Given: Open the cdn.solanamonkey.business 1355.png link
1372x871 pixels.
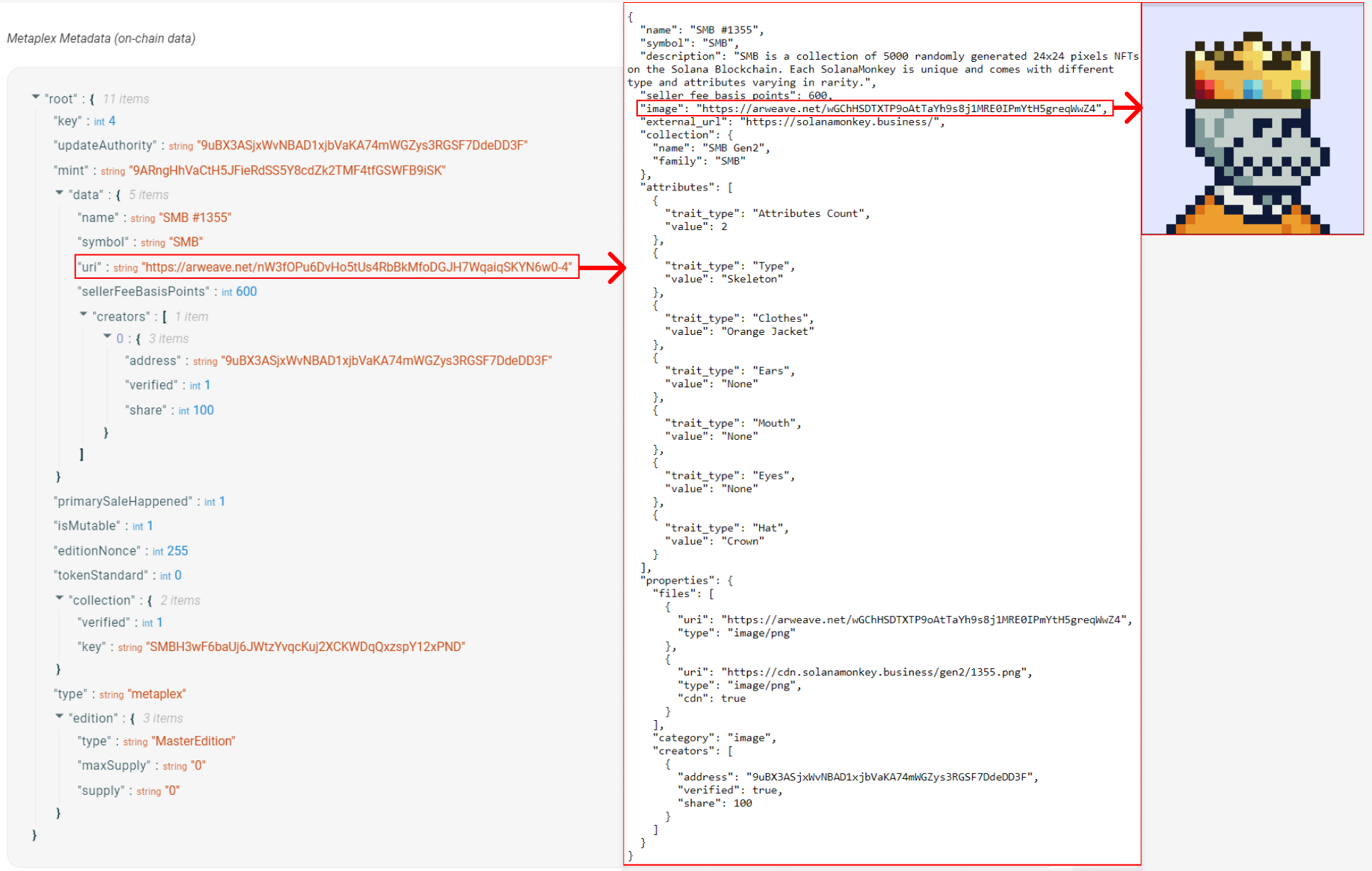Looking at the screenshot, I should [x=876, y=673].
